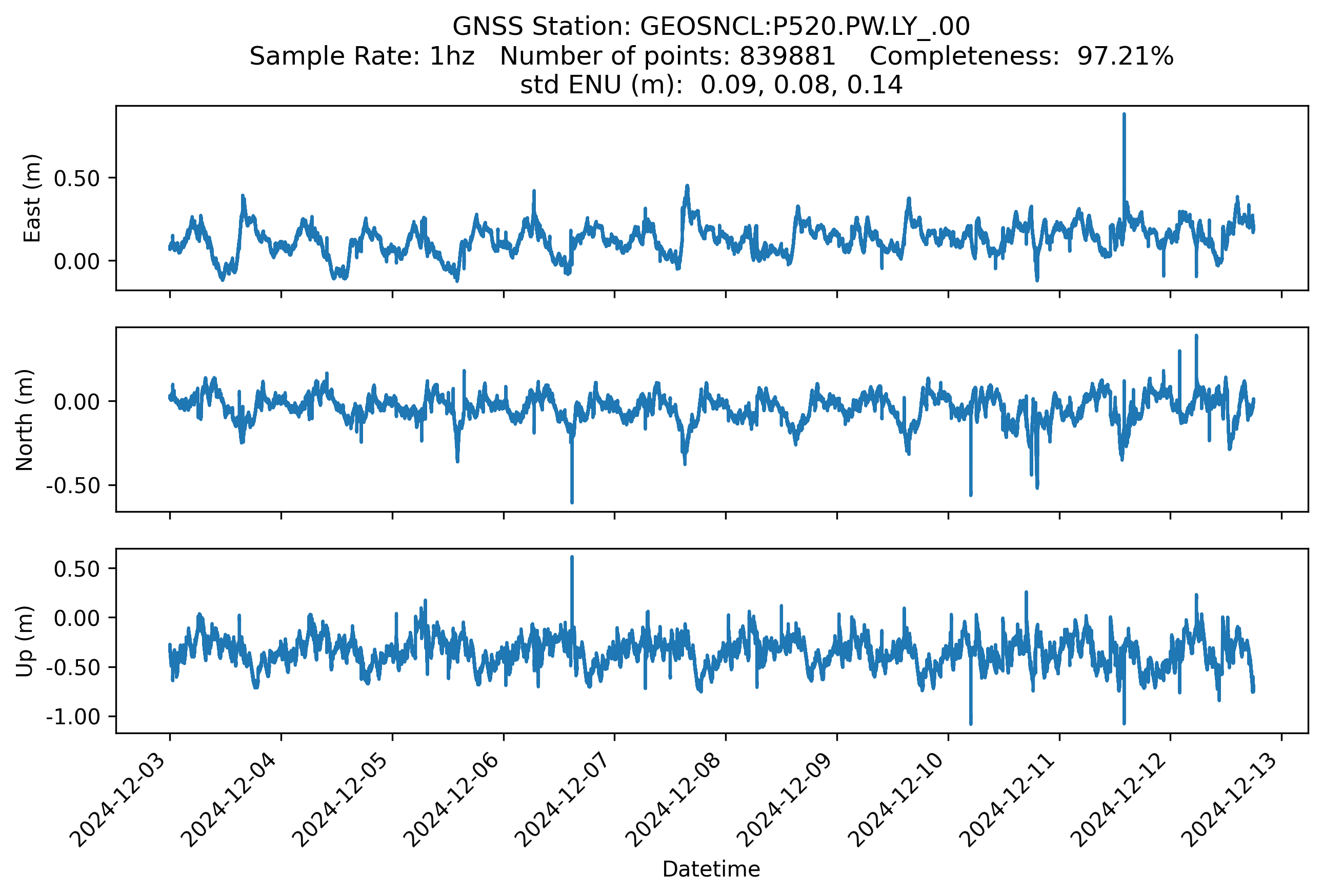Click the 0.00 tick on Up axis
This screenshot has width=1323, height=896.
76,618
